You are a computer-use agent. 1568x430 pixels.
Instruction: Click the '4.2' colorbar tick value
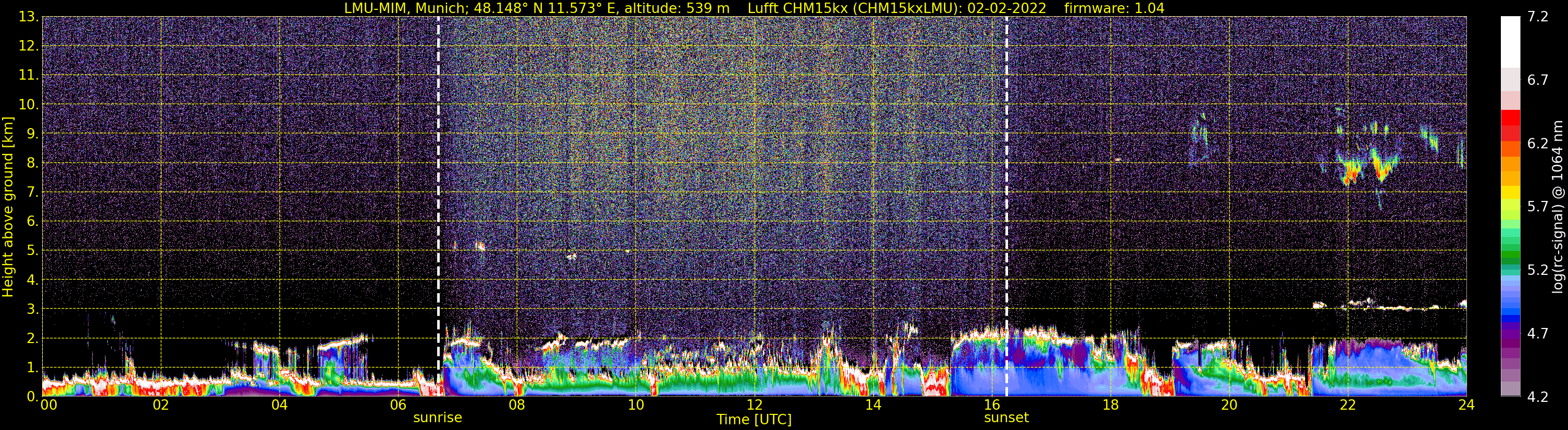coord(1538,397)
